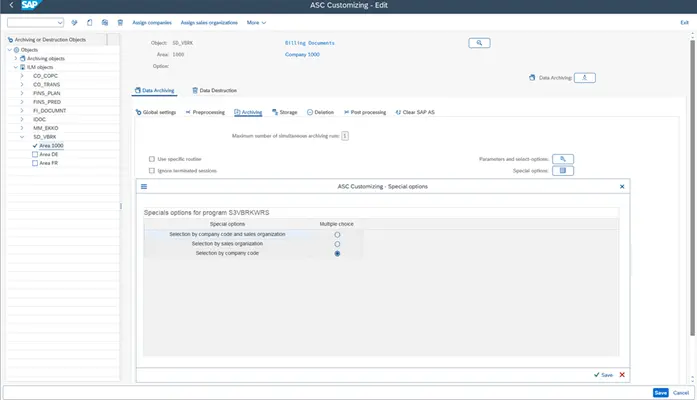Click the Billing Documents link
The width and height of the screenshot is (697, 400).
click(310, 43)
